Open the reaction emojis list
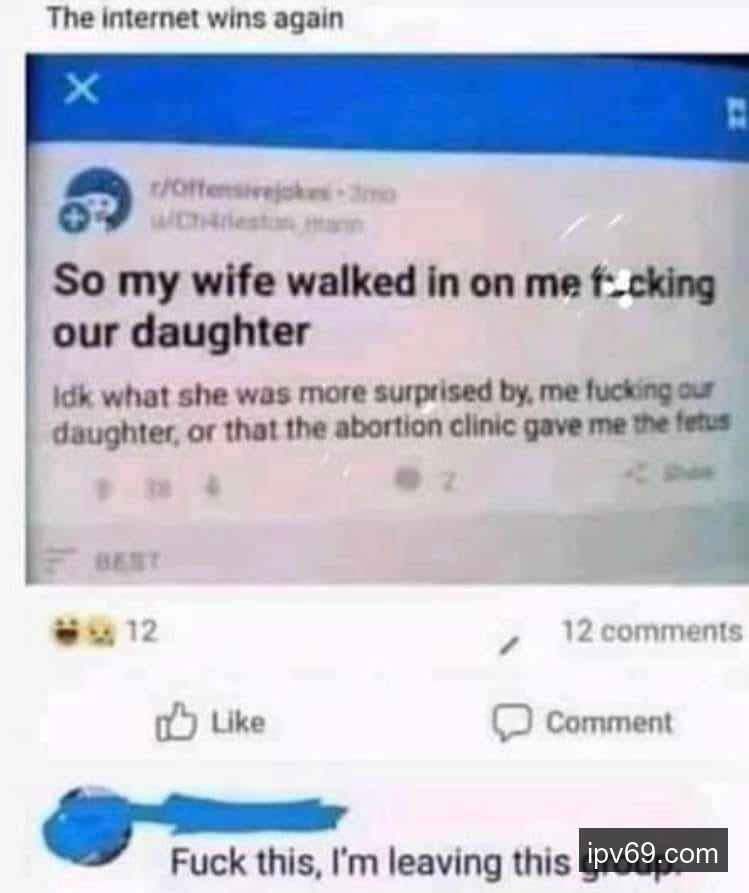Viewport: 749px width, 893px height. [x=84, y=632]
